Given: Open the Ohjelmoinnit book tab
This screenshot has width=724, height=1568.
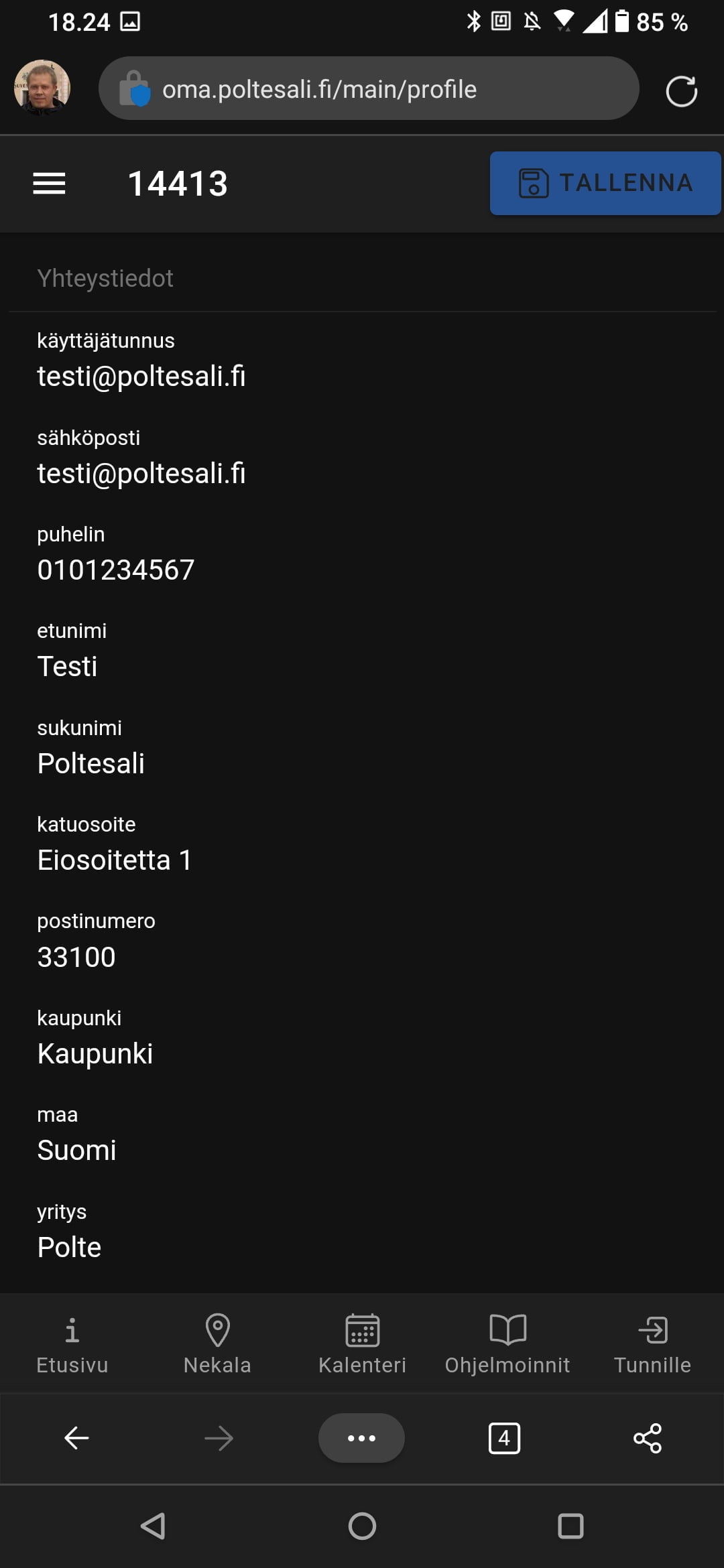Looking at the screenshot, I should coord(507,1344).
